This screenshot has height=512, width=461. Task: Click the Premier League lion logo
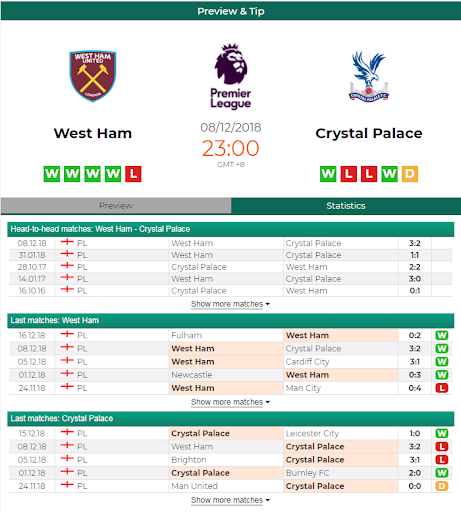tap(231, 77)
